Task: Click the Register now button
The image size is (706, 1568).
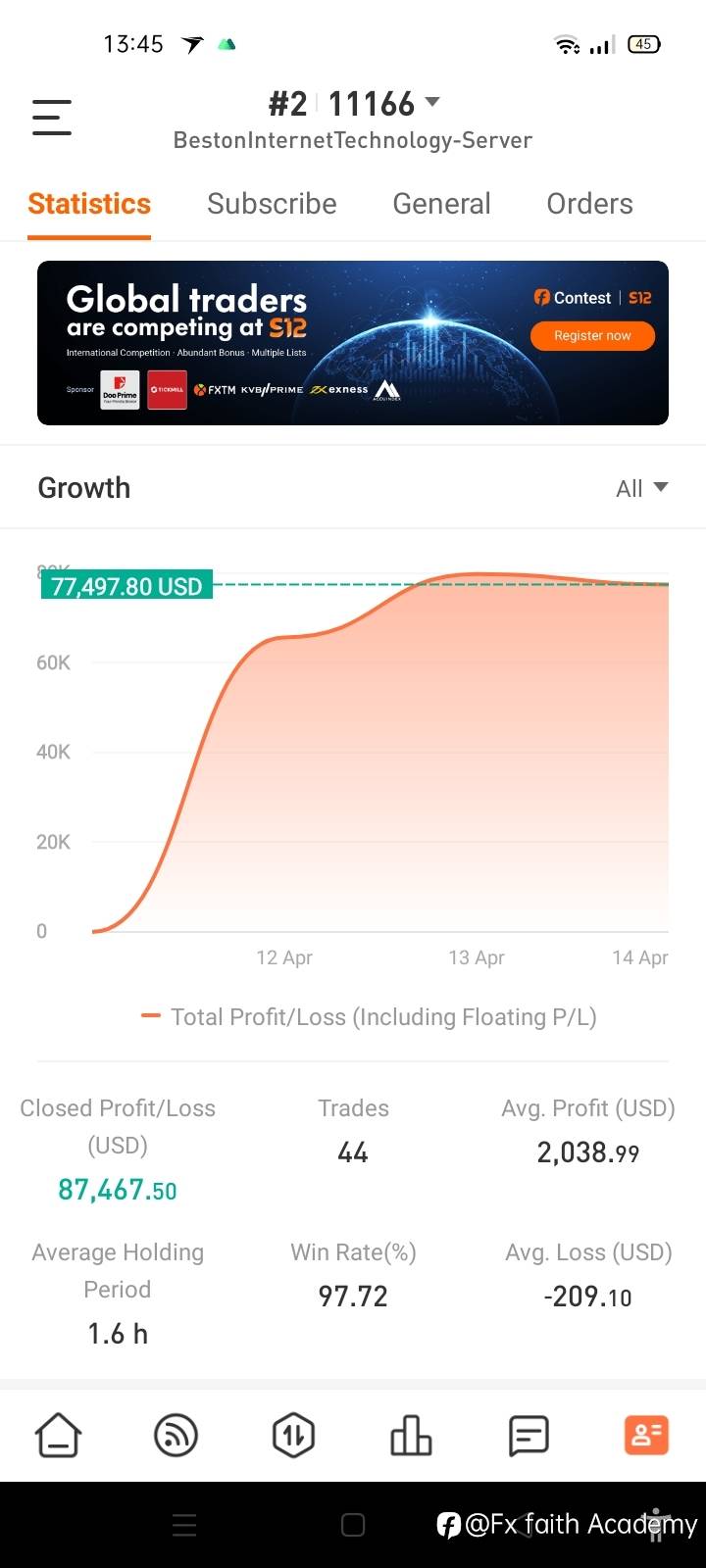Action: [x=592, y=336]
